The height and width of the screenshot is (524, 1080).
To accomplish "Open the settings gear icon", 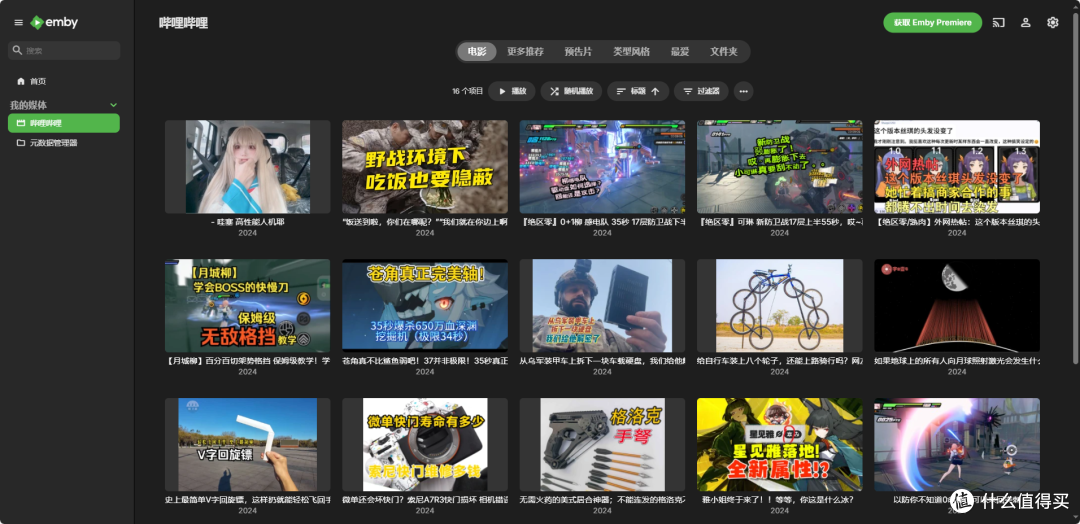I will (x=1052, y=23).
